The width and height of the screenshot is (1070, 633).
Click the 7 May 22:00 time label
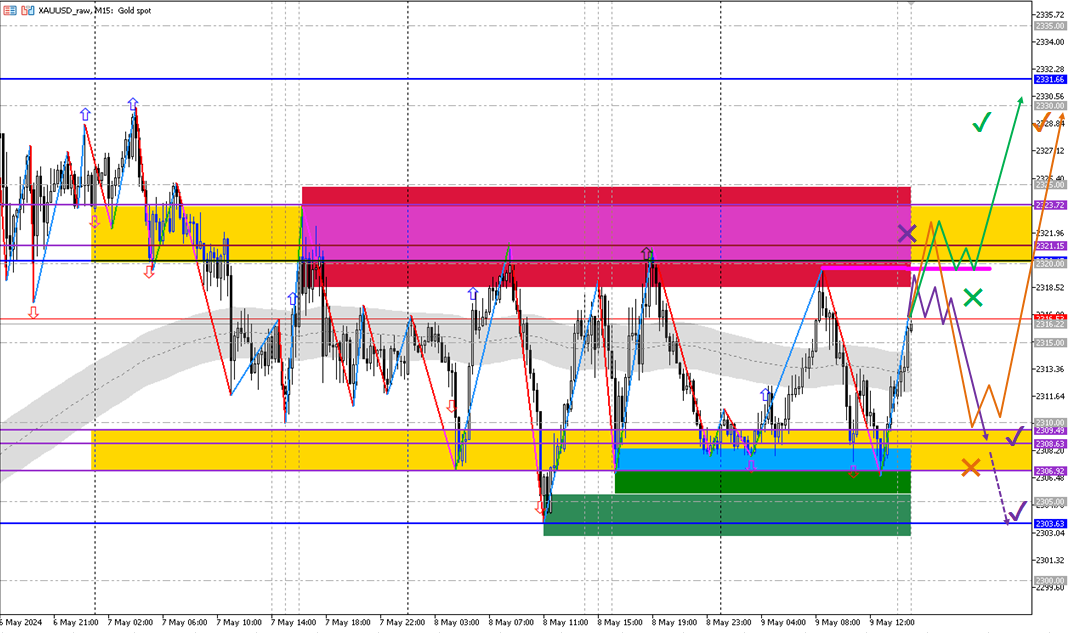[x=403, y=622]
